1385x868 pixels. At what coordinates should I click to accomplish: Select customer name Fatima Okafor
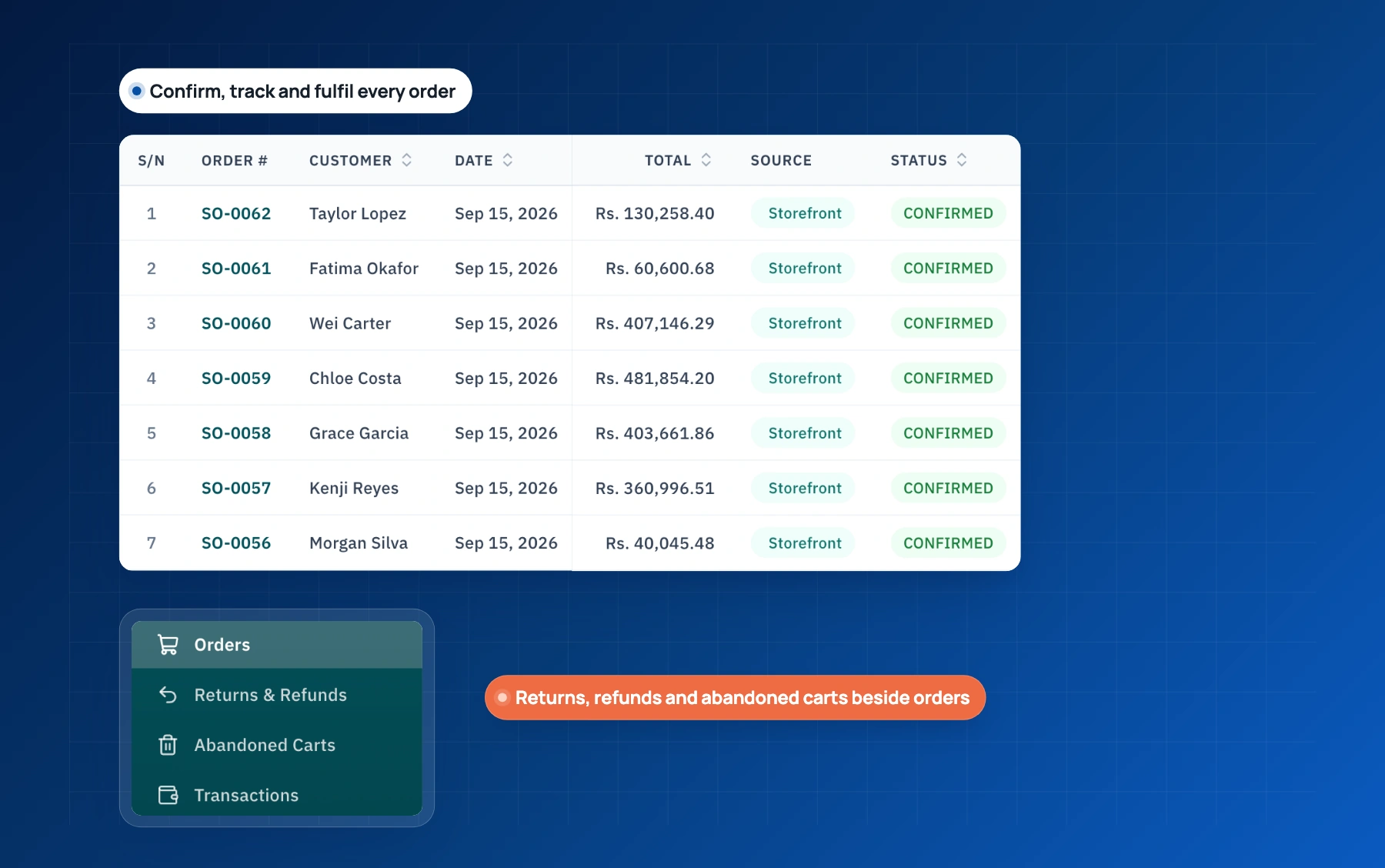click(364, 269)
